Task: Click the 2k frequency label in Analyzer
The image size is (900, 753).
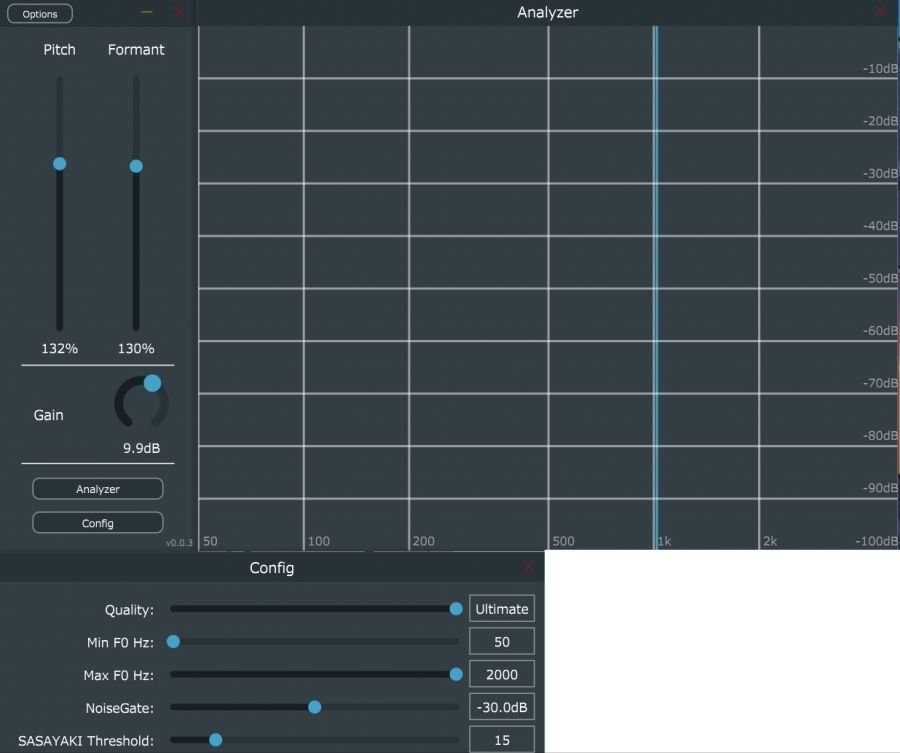Action: click(770, 541)
